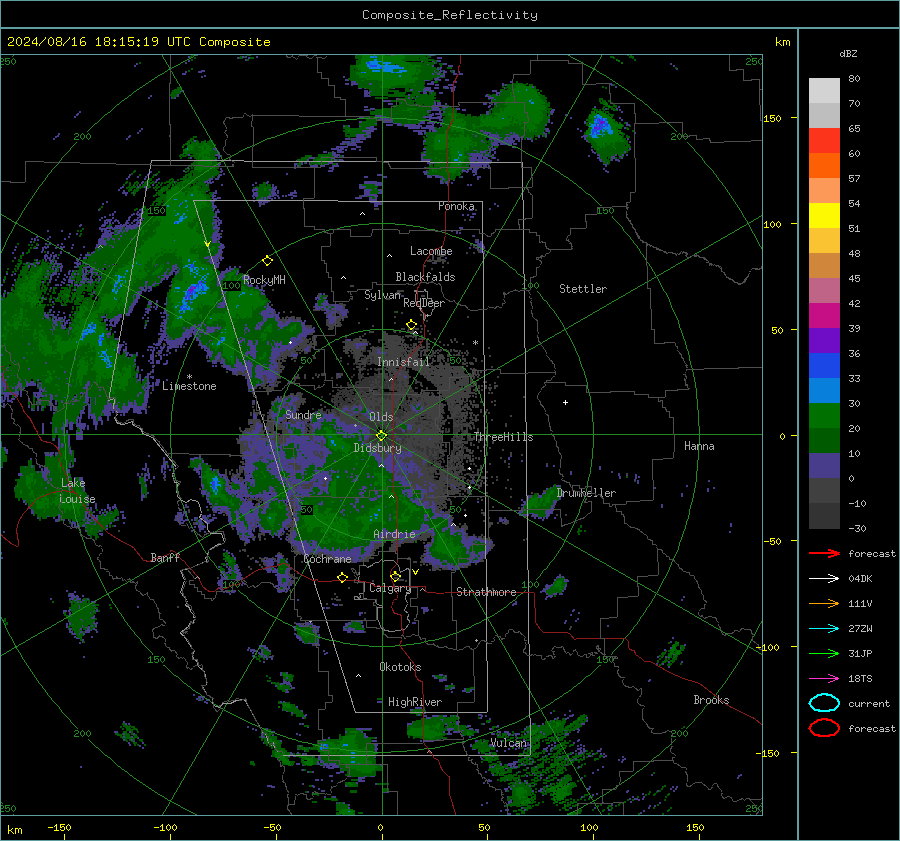
Task: Click the white plus marker west of Hanna
Action: pos(565,402)
